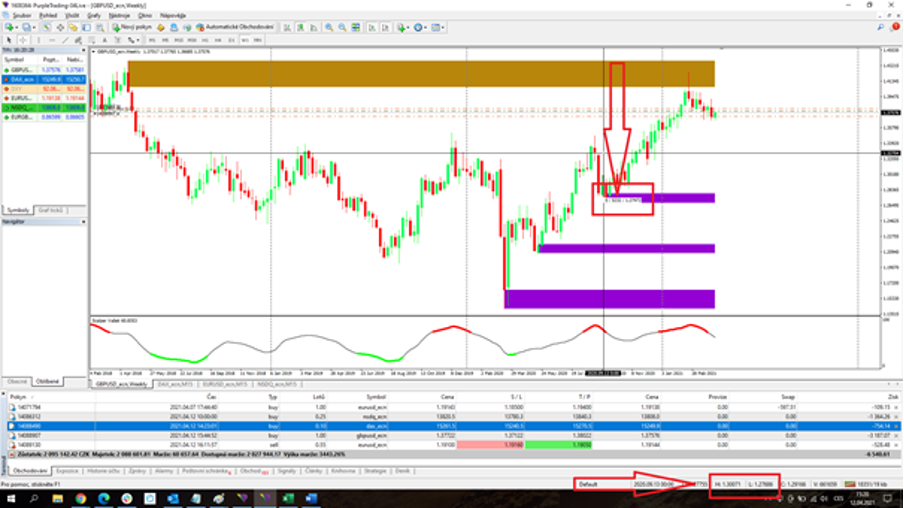Select DAX_ecn row in Market Watch
The height and width of the screenshot is (508, 904).
click(x=44, y=80)
